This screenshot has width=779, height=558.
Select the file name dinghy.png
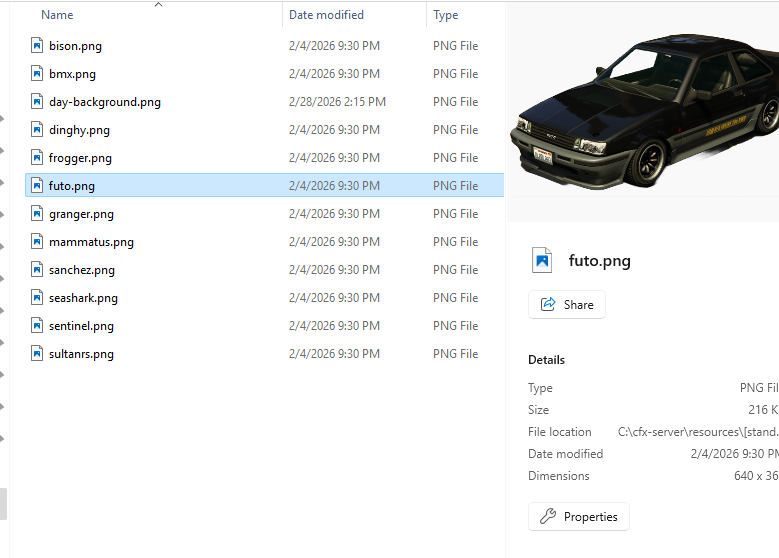tap(79, 130)
